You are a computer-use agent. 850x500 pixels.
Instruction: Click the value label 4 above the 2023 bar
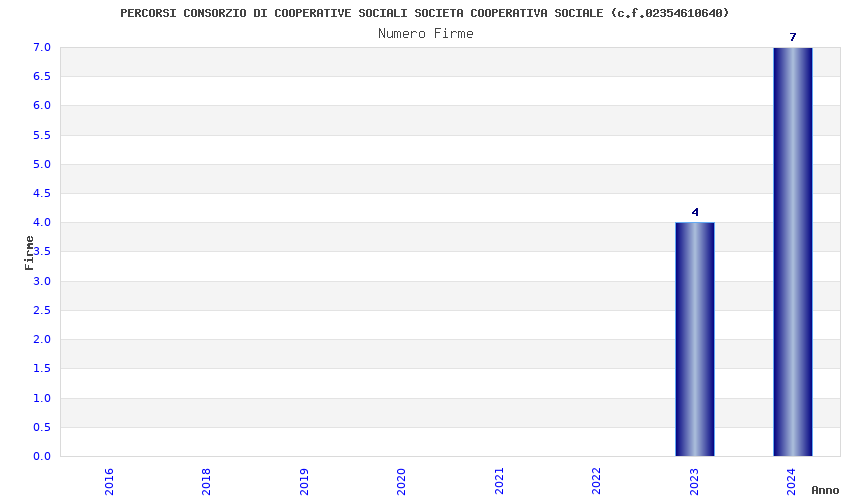695,212
